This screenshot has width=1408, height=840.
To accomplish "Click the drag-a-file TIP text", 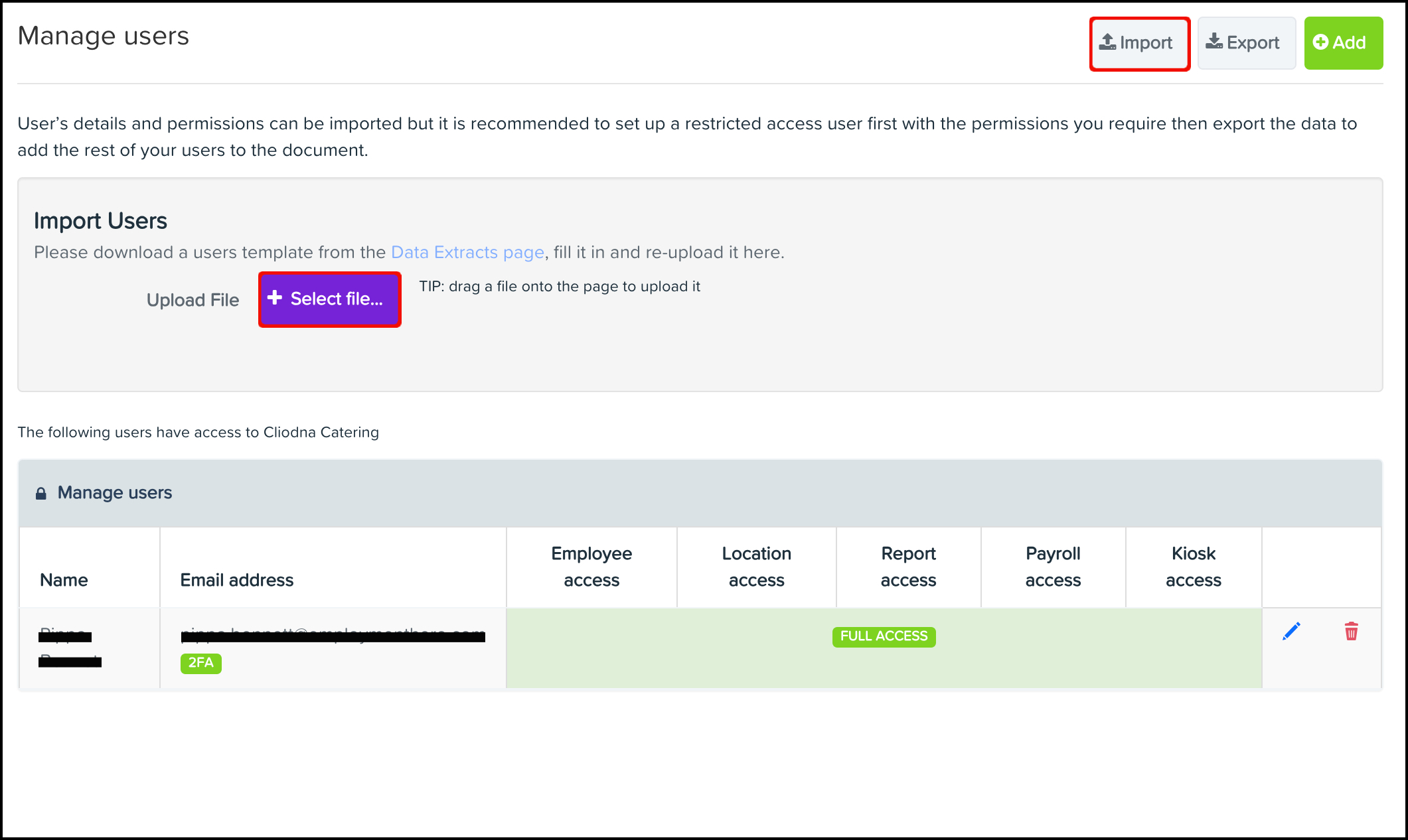I will point(560,287).
